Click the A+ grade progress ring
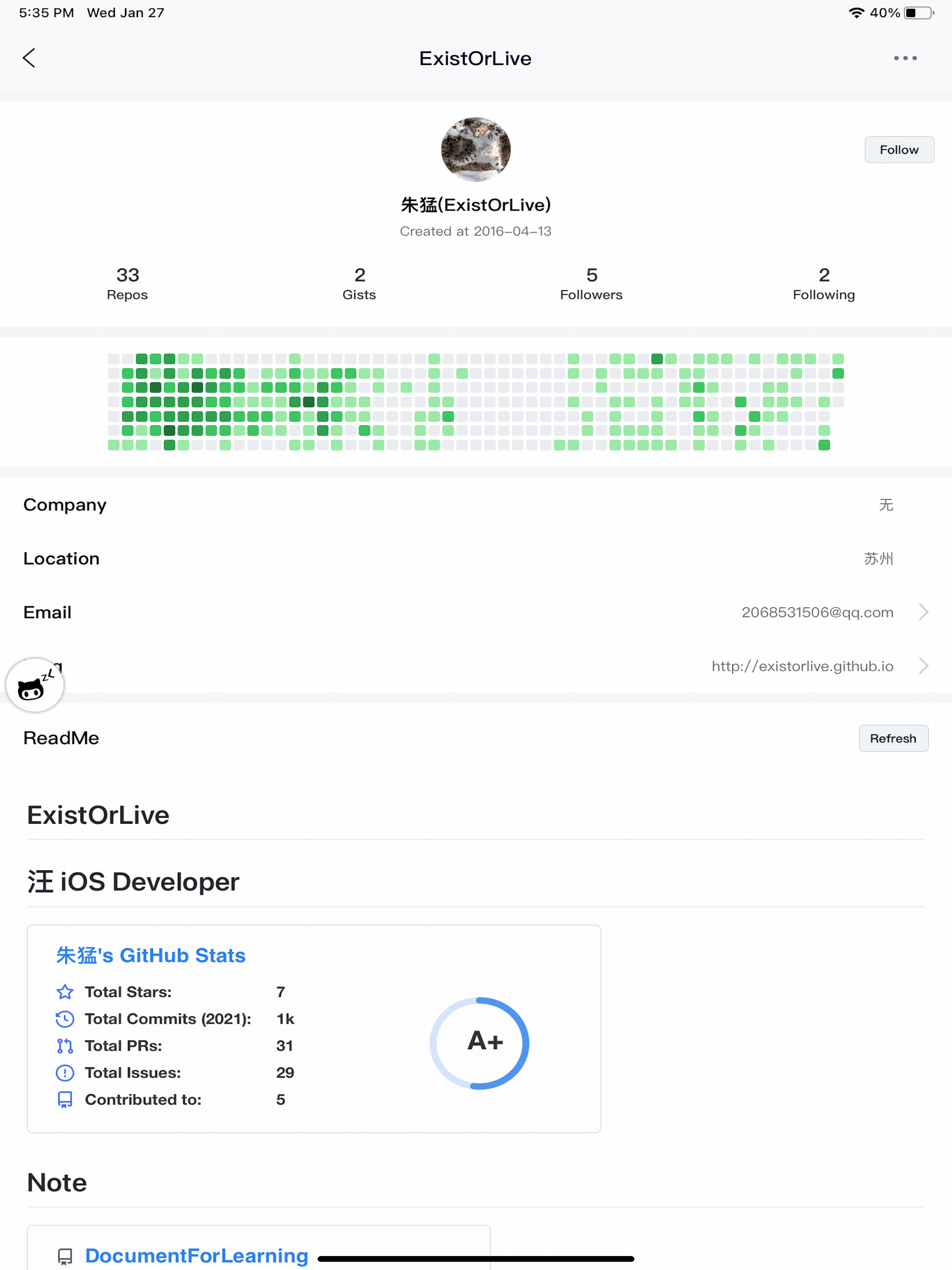Image resolution: width=952 pixels, height=1270 pixels. [480, 1044]
